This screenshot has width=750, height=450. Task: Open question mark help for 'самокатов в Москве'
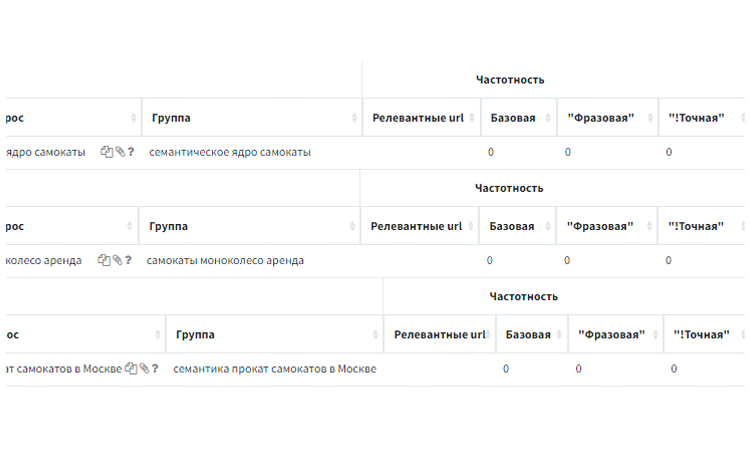[155, 368]
